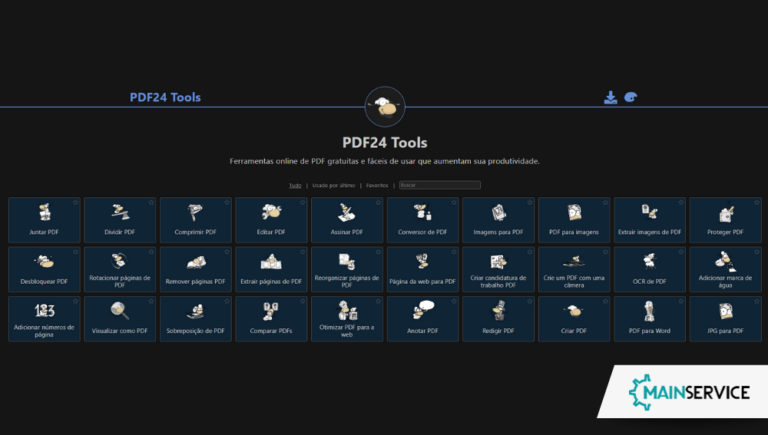
Task: Open Visualizar como PDF tool
Action: 120,319
